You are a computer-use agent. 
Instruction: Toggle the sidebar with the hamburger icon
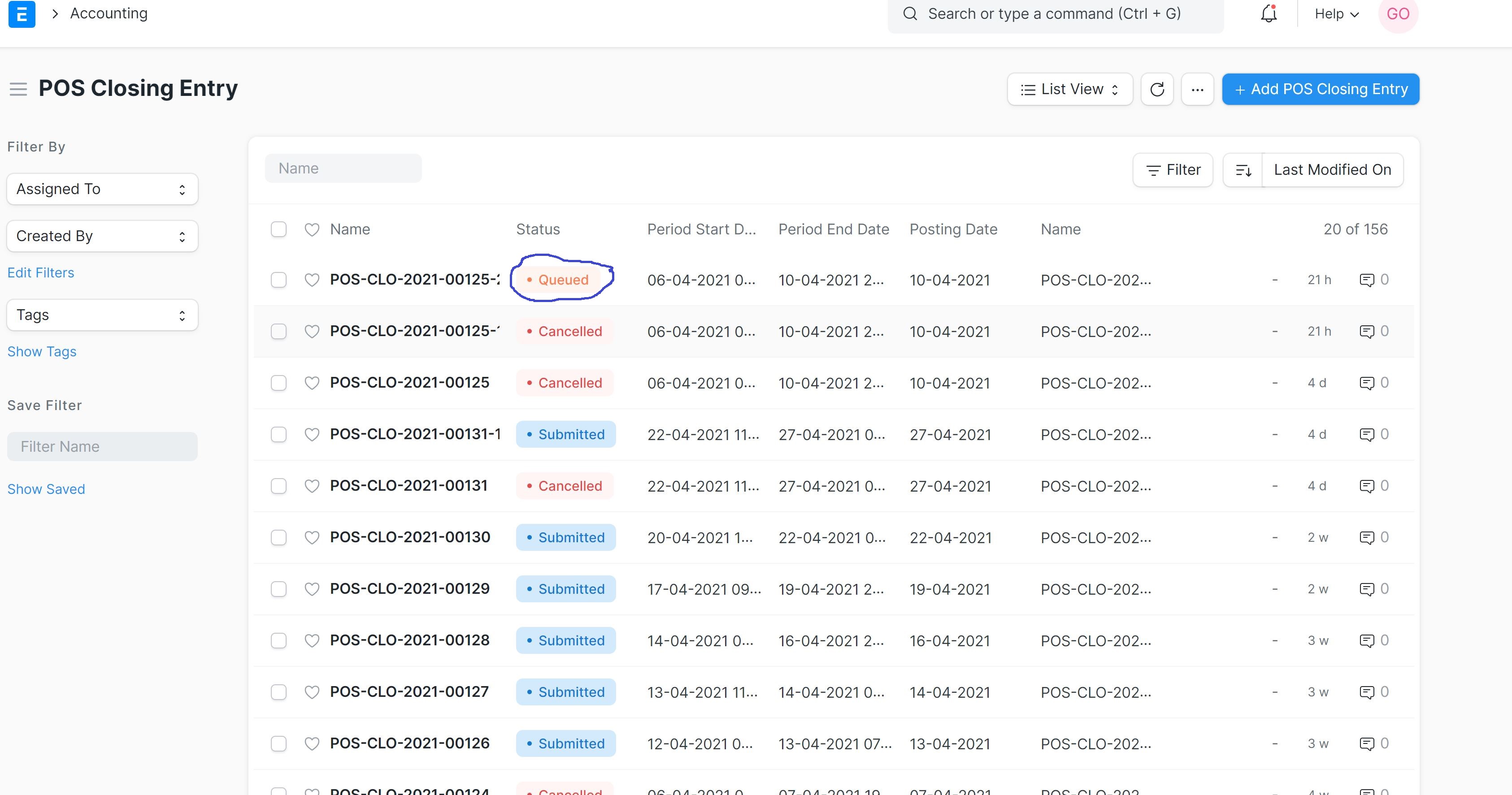tap(18, 89)
